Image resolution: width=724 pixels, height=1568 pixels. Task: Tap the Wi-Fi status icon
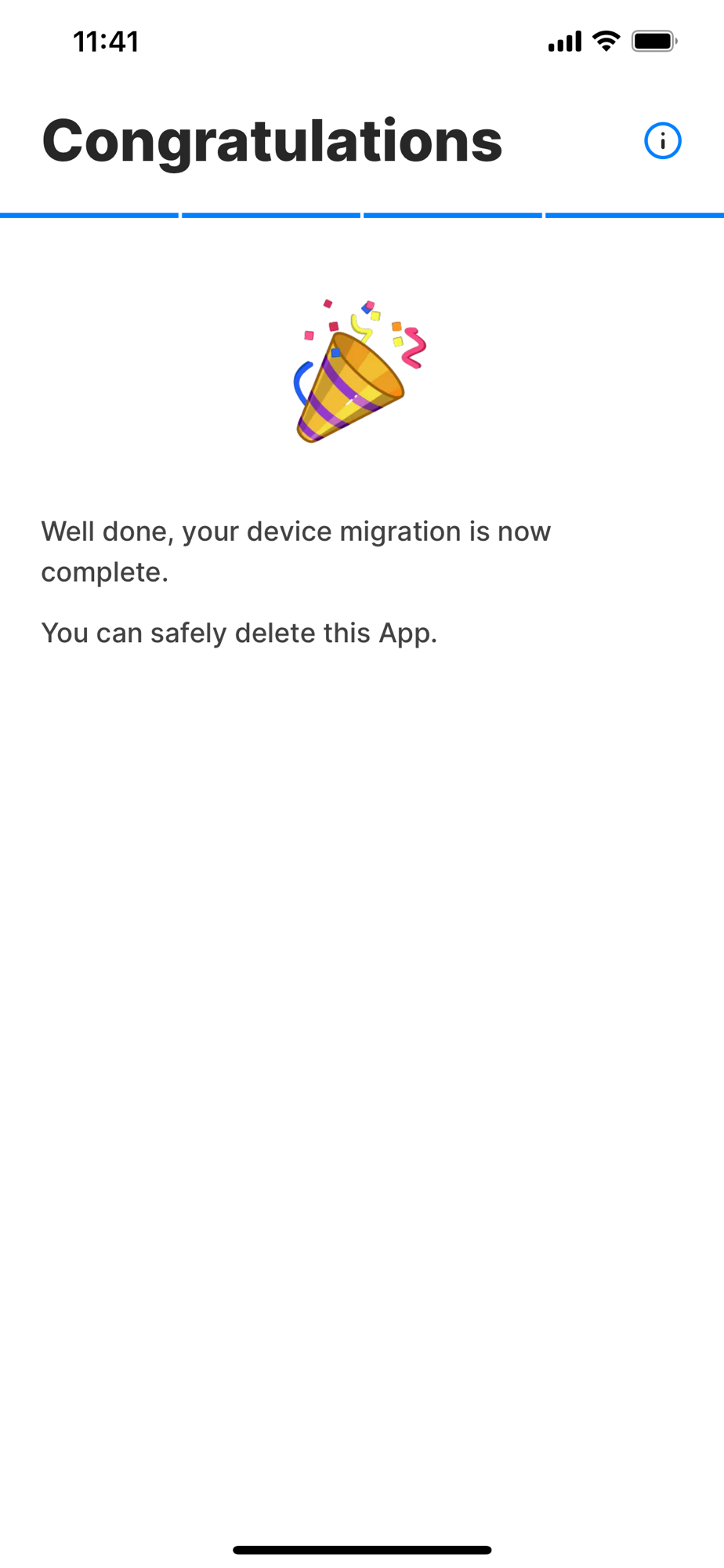coord(606,41)
